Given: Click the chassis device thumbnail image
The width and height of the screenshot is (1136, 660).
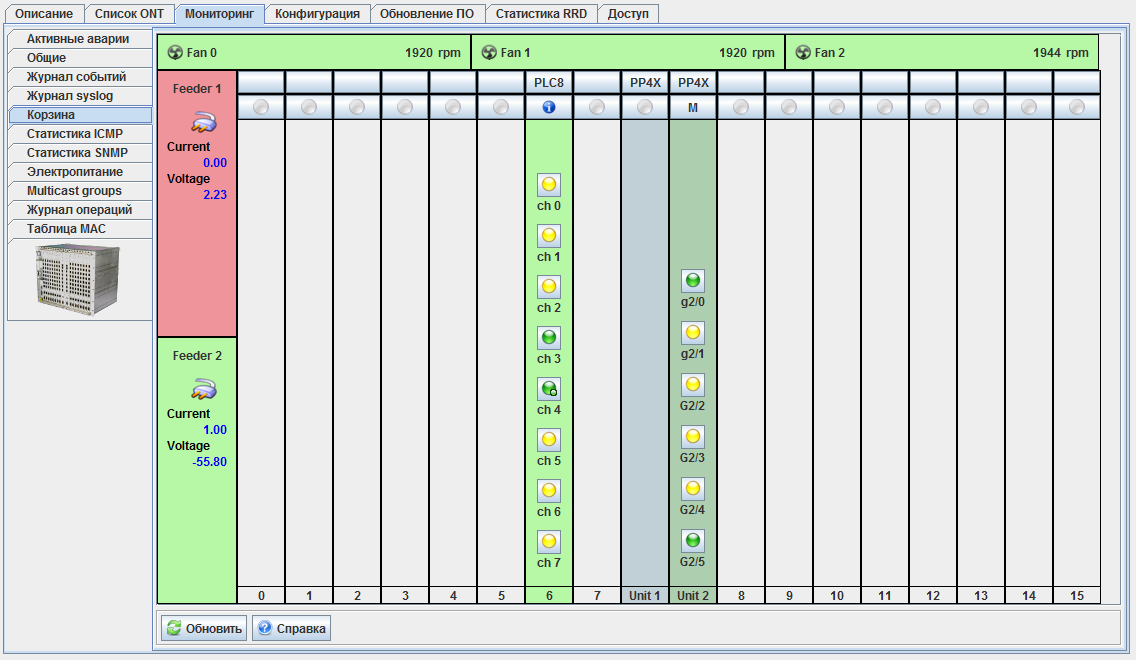Looking at the screenshot, I should [78, 280].
